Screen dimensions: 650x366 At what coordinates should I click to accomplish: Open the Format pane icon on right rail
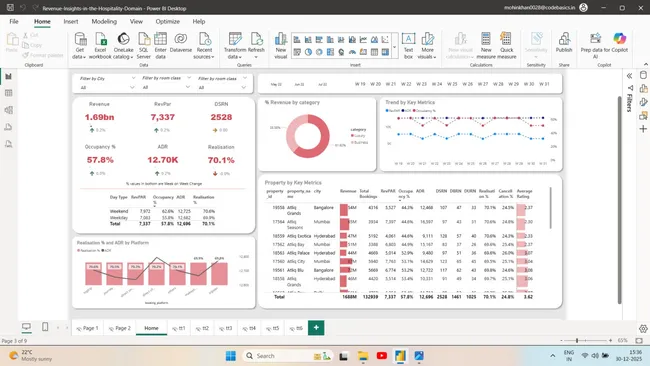(x=643, y=102)
